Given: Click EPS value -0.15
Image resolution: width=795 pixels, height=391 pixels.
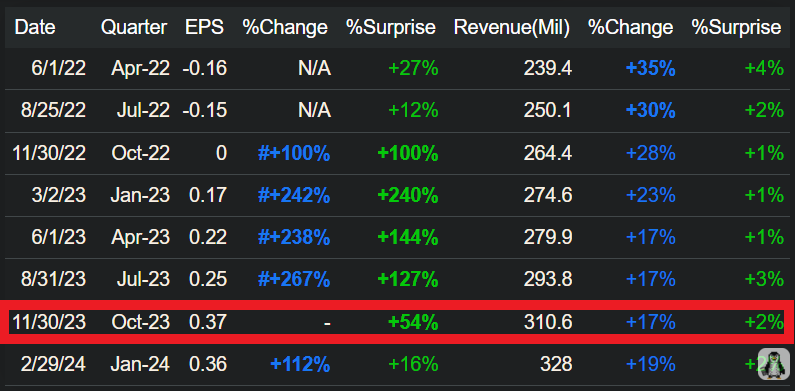Looking at the screenshot, I should [205, 111].
